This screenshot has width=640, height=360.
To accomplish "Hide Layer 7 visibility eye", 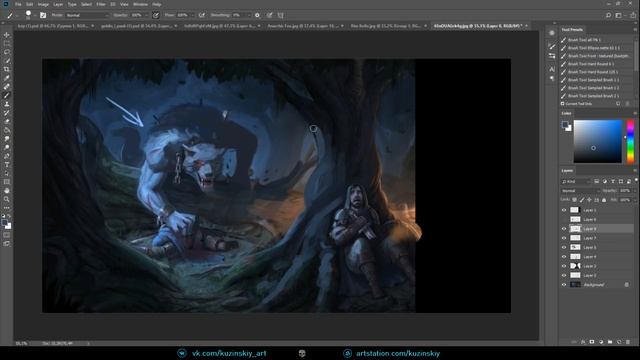I will (564, 238).
